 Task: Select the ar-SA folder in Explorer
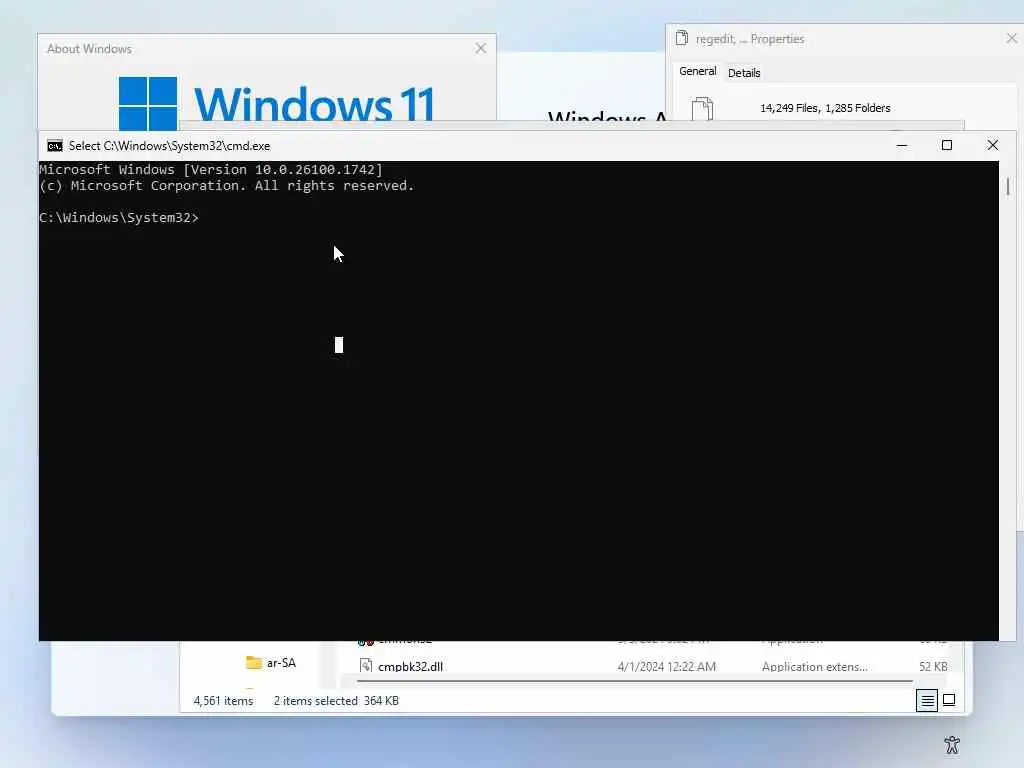point(271,663)
